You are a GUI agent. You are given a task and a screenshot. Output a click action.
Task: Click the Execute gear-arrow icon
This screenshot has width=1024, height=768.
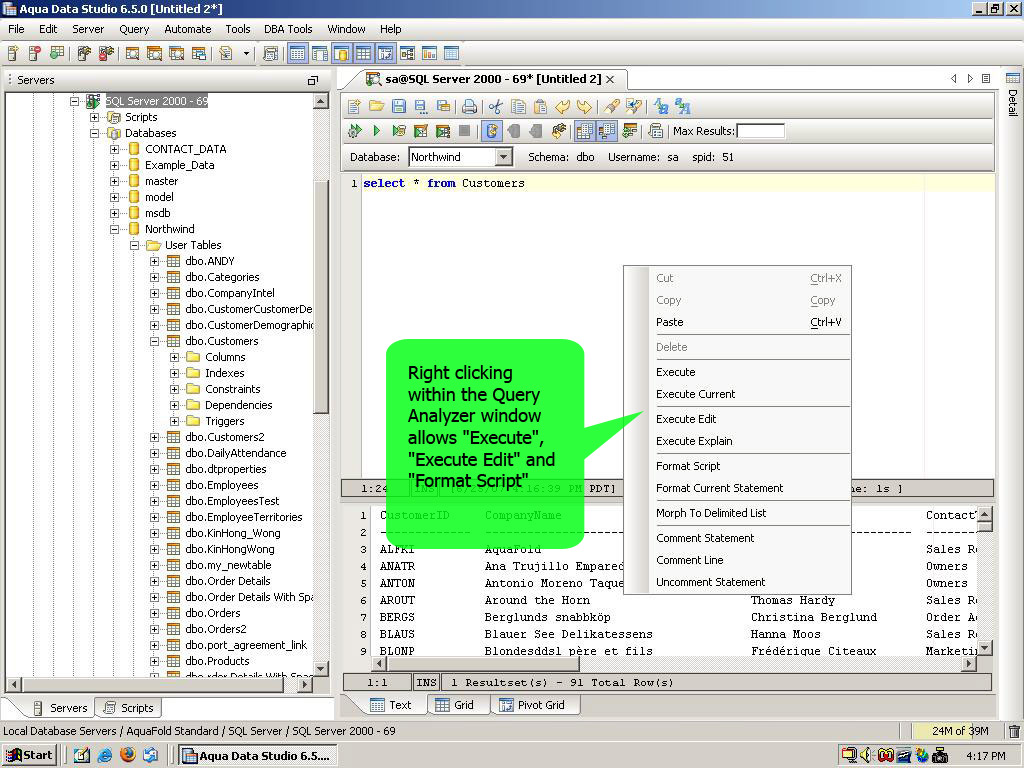coord(355,131)
